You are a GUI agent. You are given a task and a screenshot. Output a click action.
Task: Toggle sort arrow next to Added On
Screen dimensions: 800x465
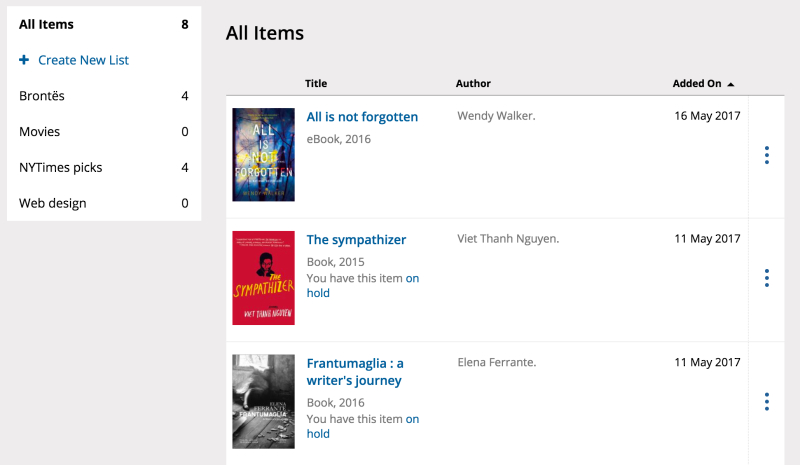[x=731, y=84]
